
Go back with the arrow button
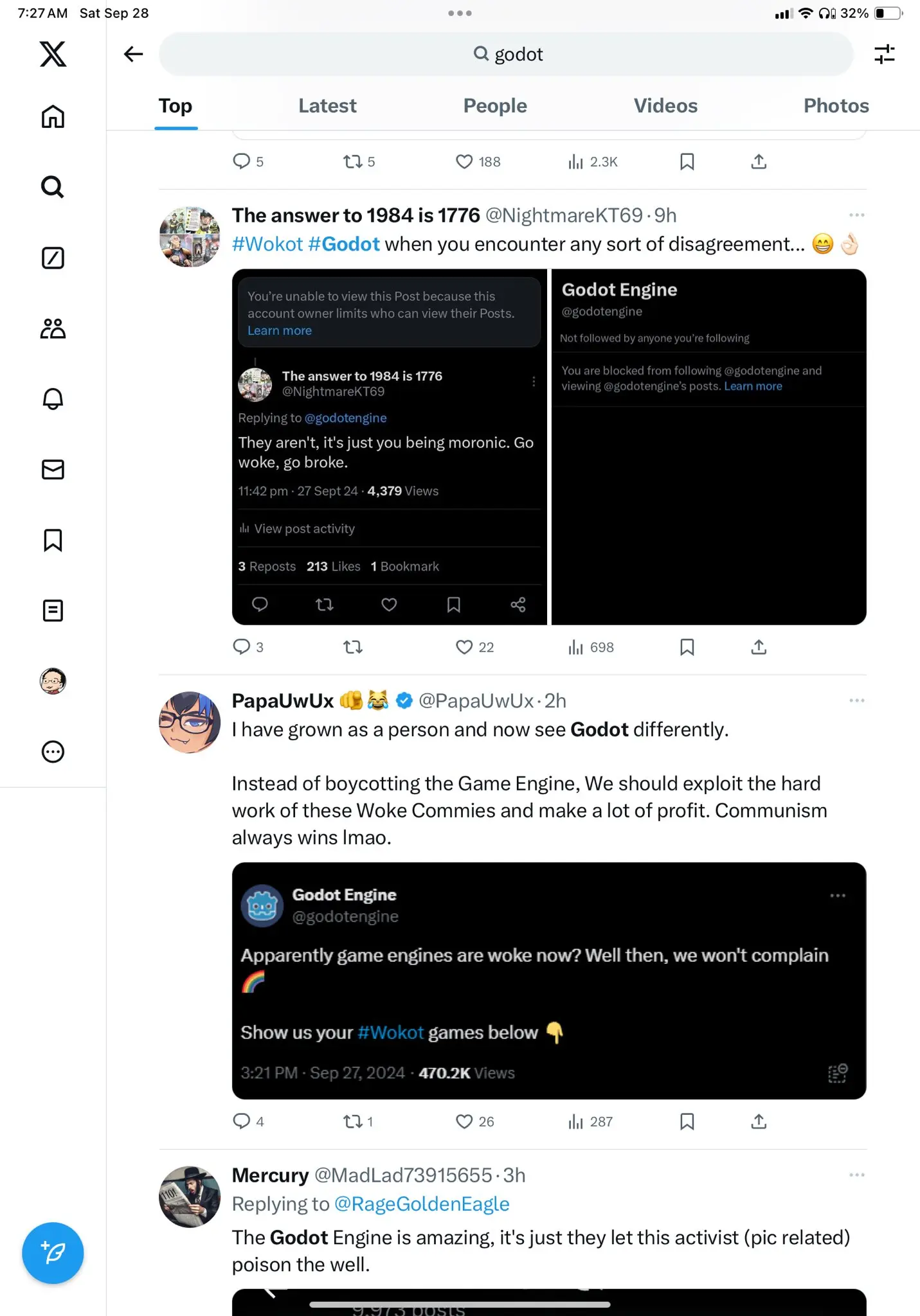point(133,54)
